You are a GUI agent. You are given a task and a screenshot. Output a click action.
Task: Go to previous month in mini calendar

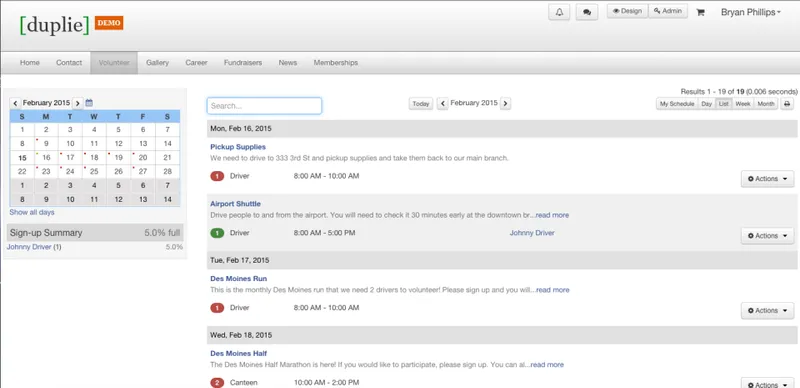(x=15, y=103)
